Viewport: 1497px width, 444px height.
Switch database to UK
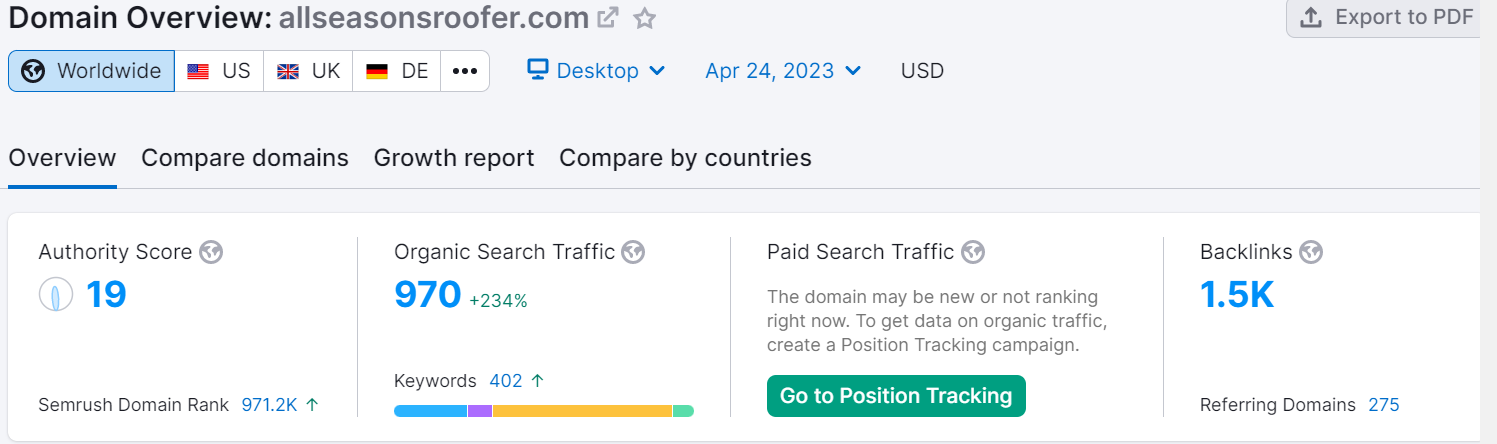click(308, 71)
